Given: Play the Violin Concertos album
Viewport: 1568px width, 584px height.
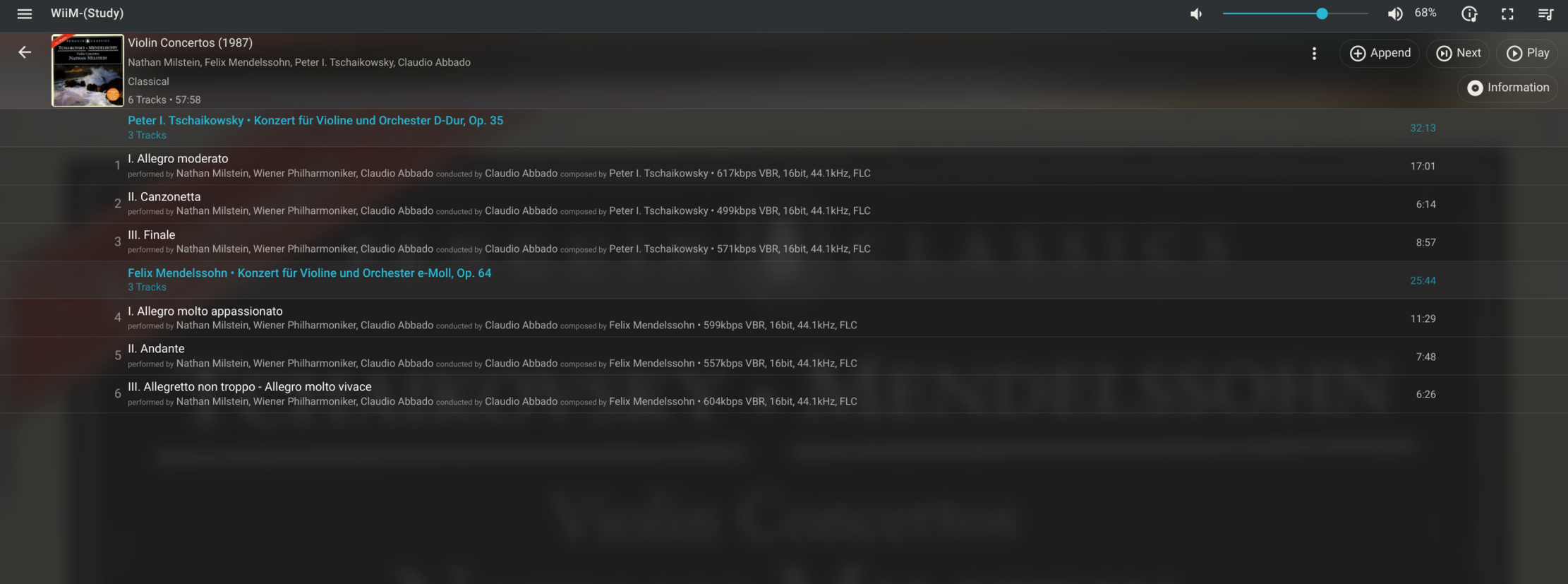Looking at the screenshot, I should point(1528,53).
